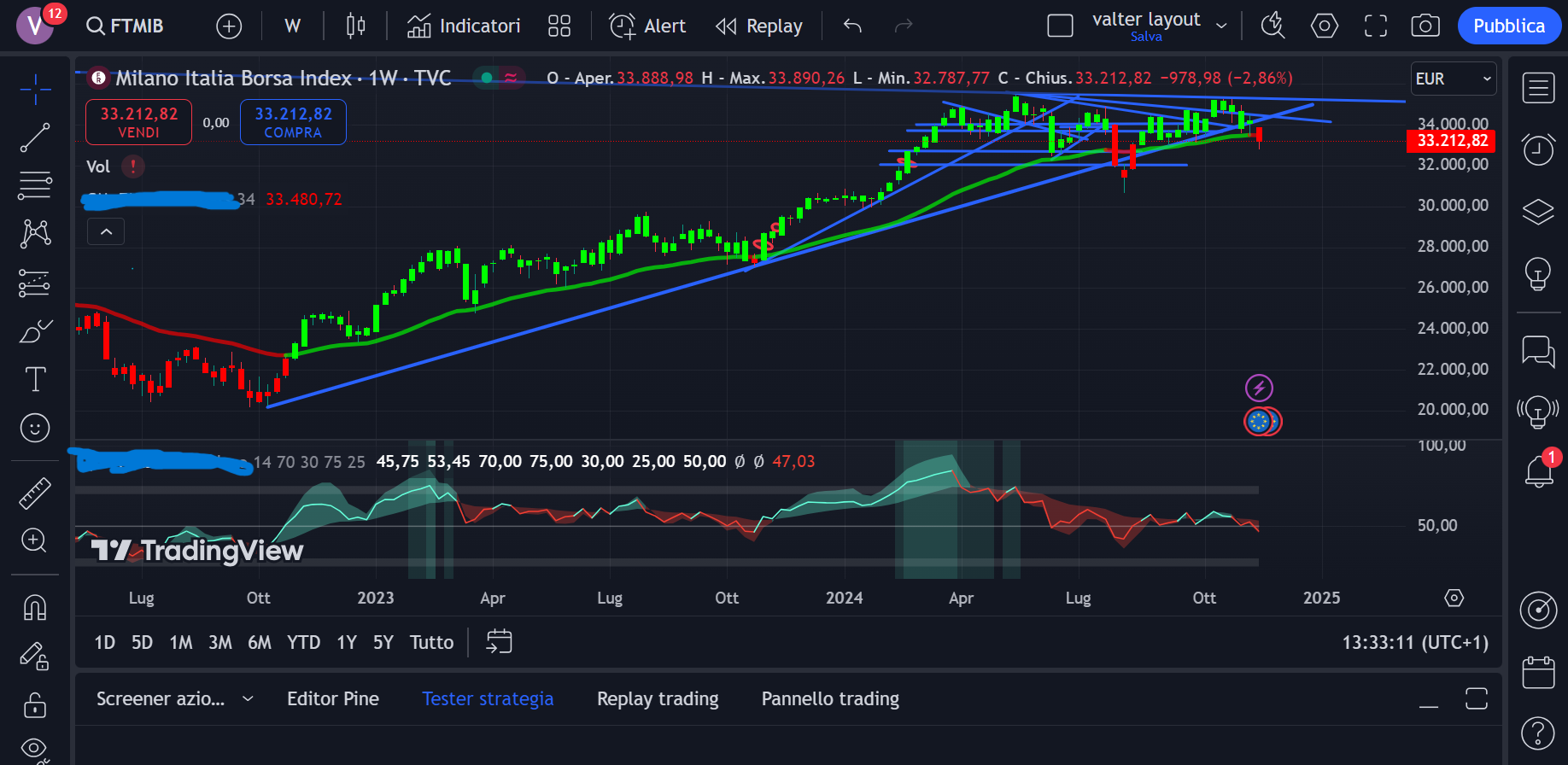Select the Tutto date range
1568x765 pixels.
click(431, 642)
